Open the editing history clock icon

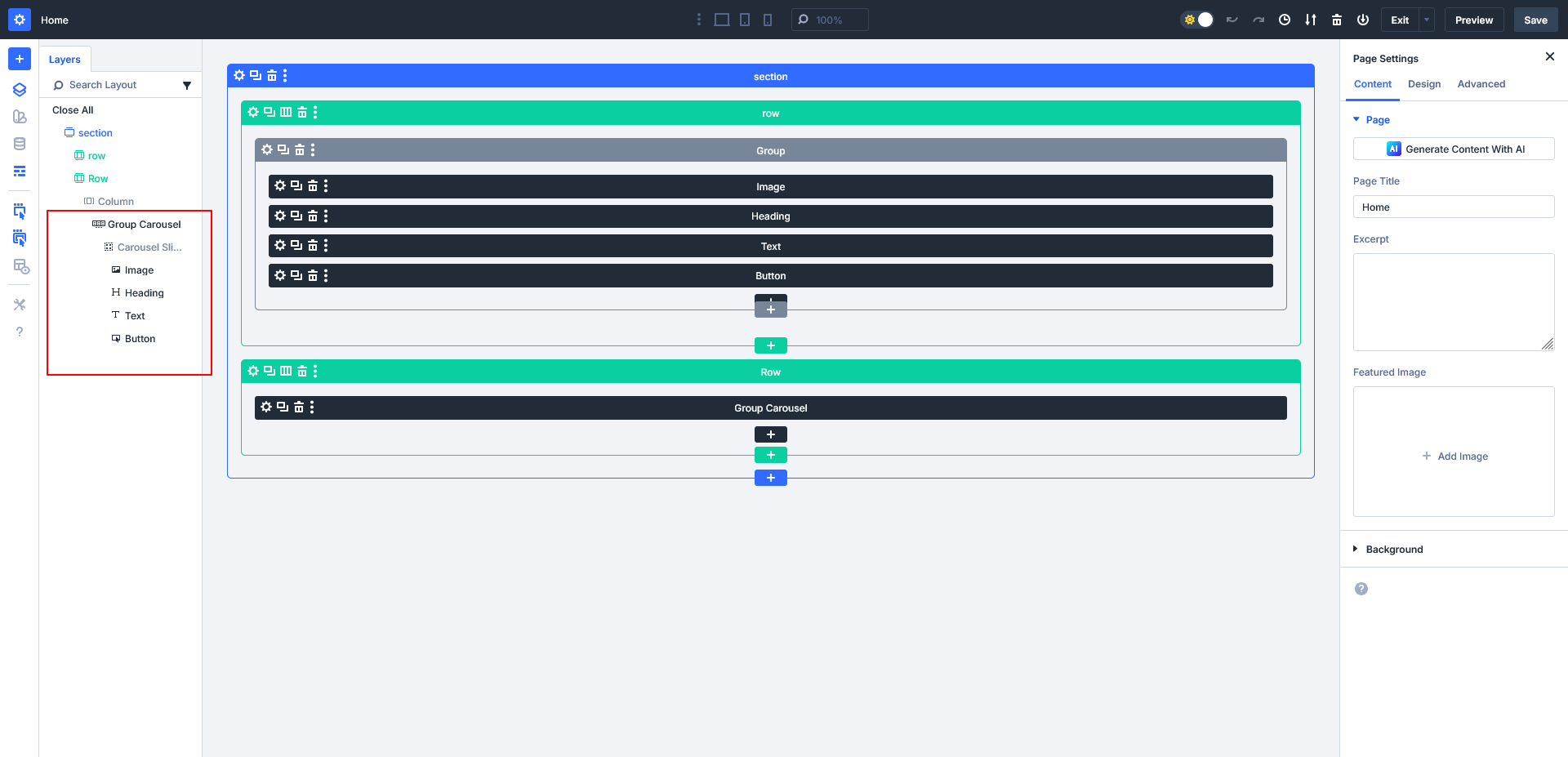pos(1285,20)
